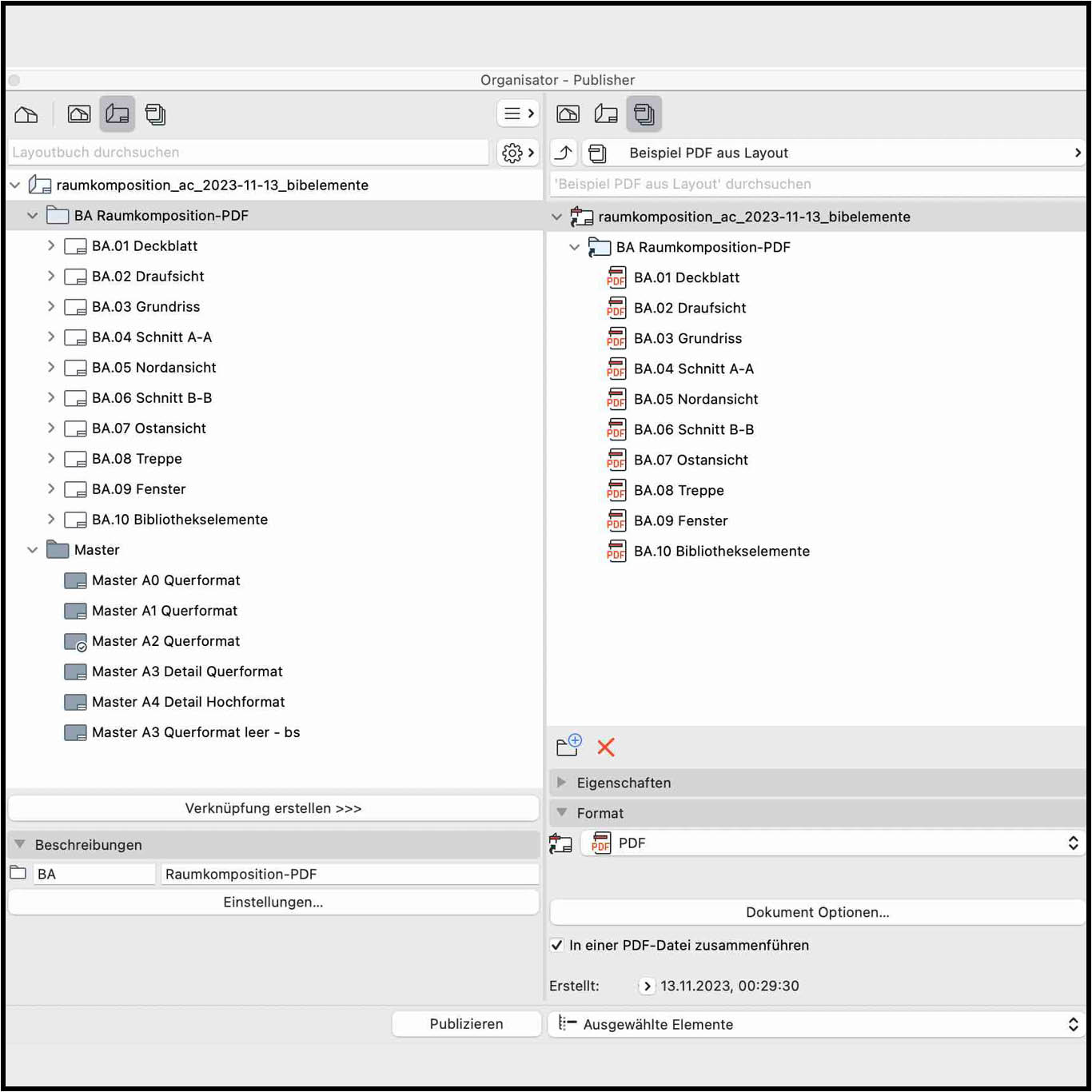Select BA.05 Nordansicht layout icon in left tree
Image resolution: width=1092 pixels, height=1092 pixels.
pos(75,368)
